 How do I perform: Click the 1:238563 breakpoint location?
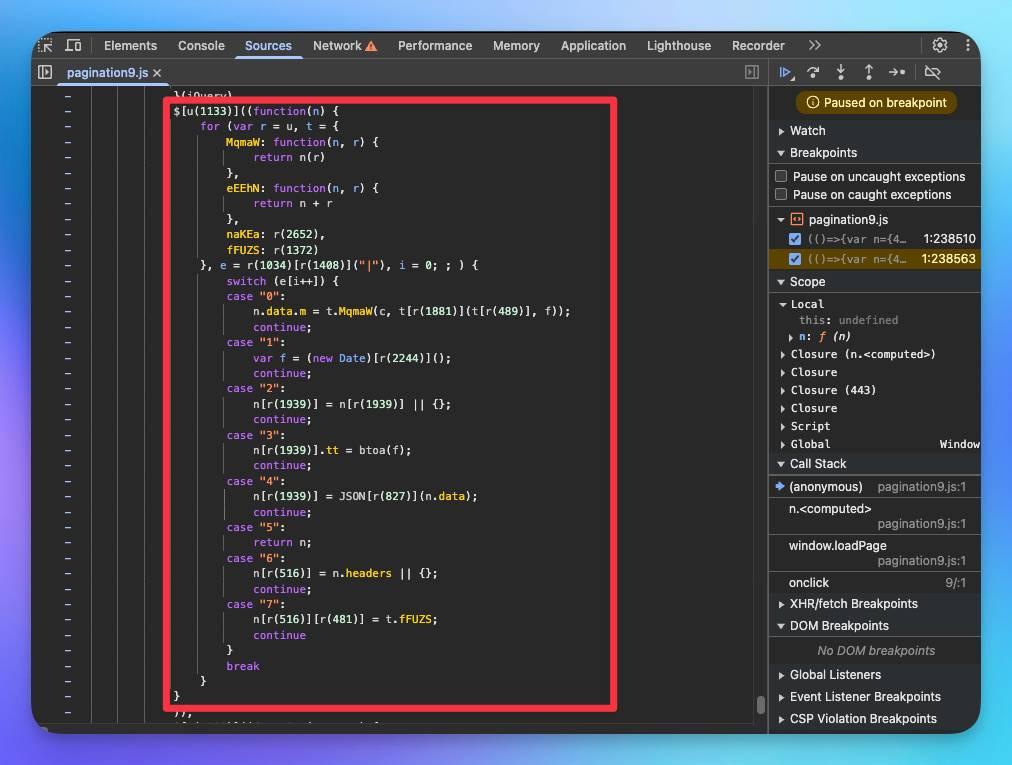[x=948, y=259]
